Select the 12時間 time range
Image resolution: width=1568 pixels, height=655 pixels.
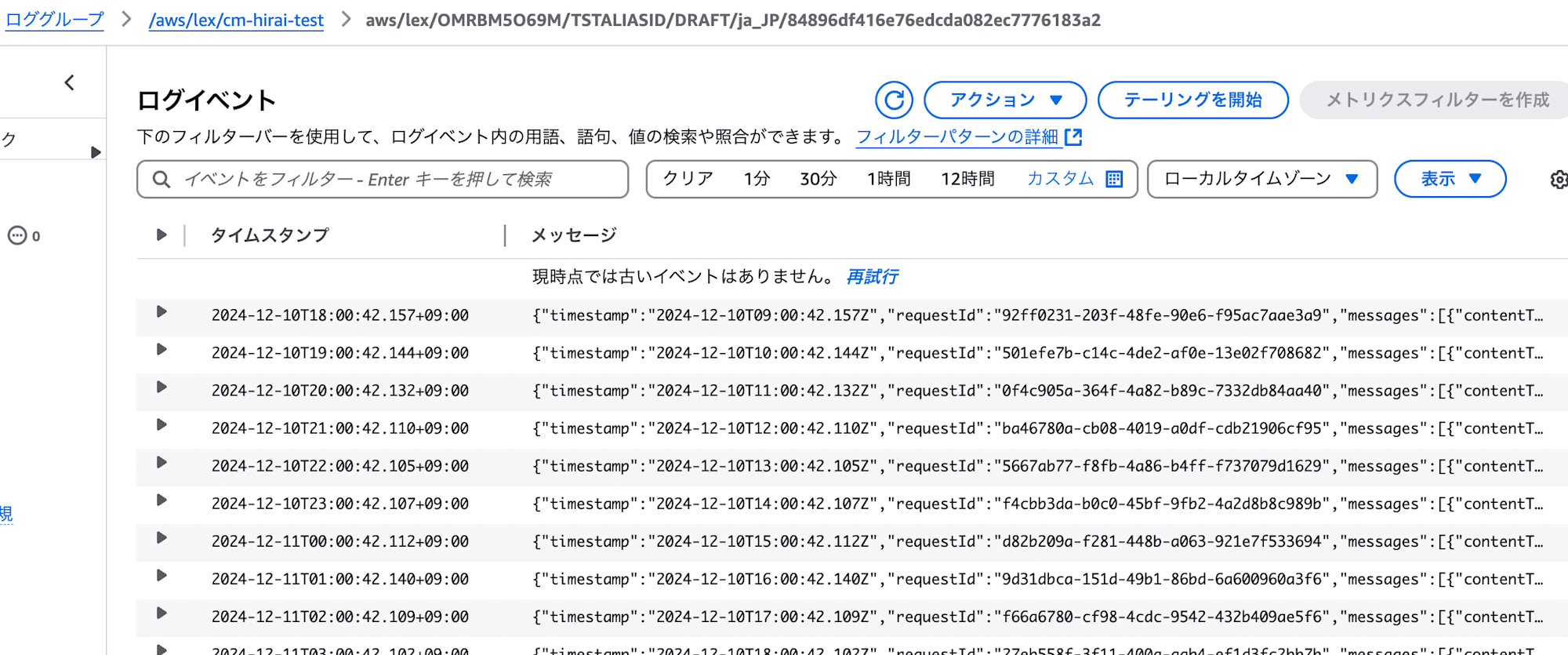point(967,179)
